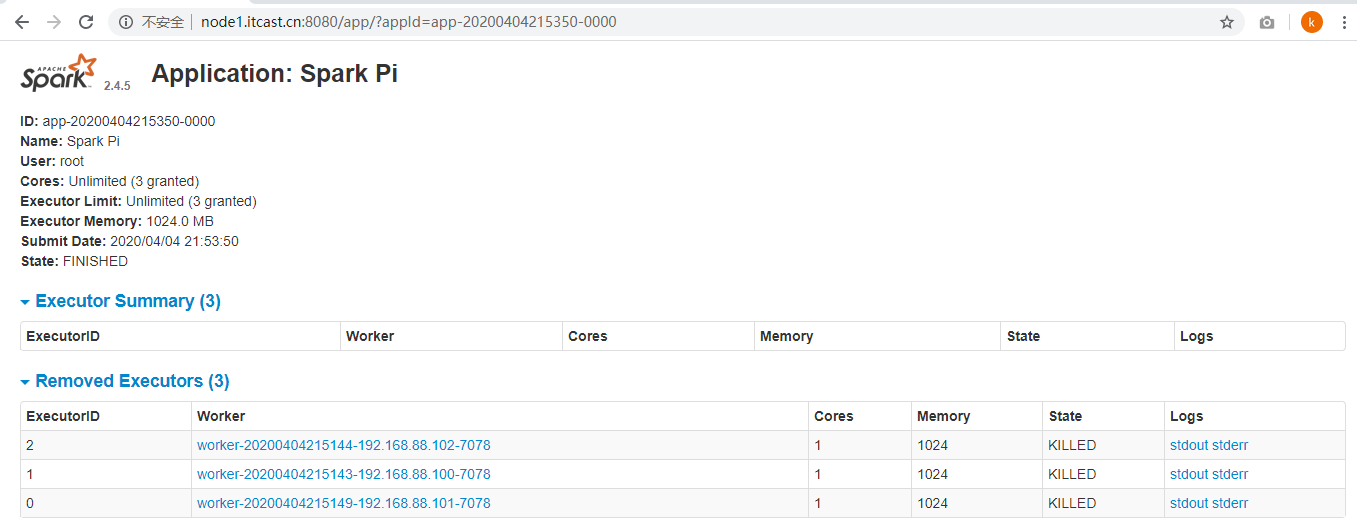This screenshot has width=1357, height=527.
Task: Open worker link ending 192.168.88.100-7078
Action: coord(344,474)
